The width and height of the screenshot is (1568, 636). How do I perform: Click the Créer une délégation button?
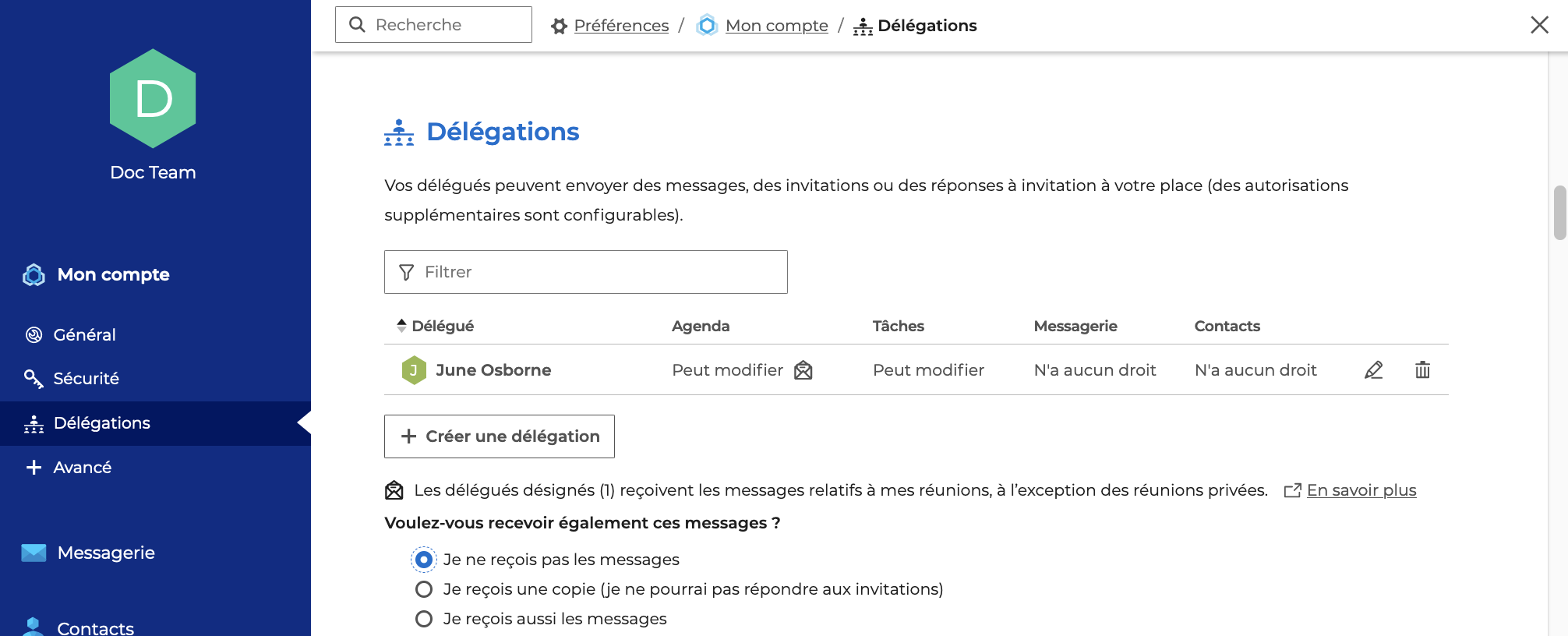(x=500, y=436)
